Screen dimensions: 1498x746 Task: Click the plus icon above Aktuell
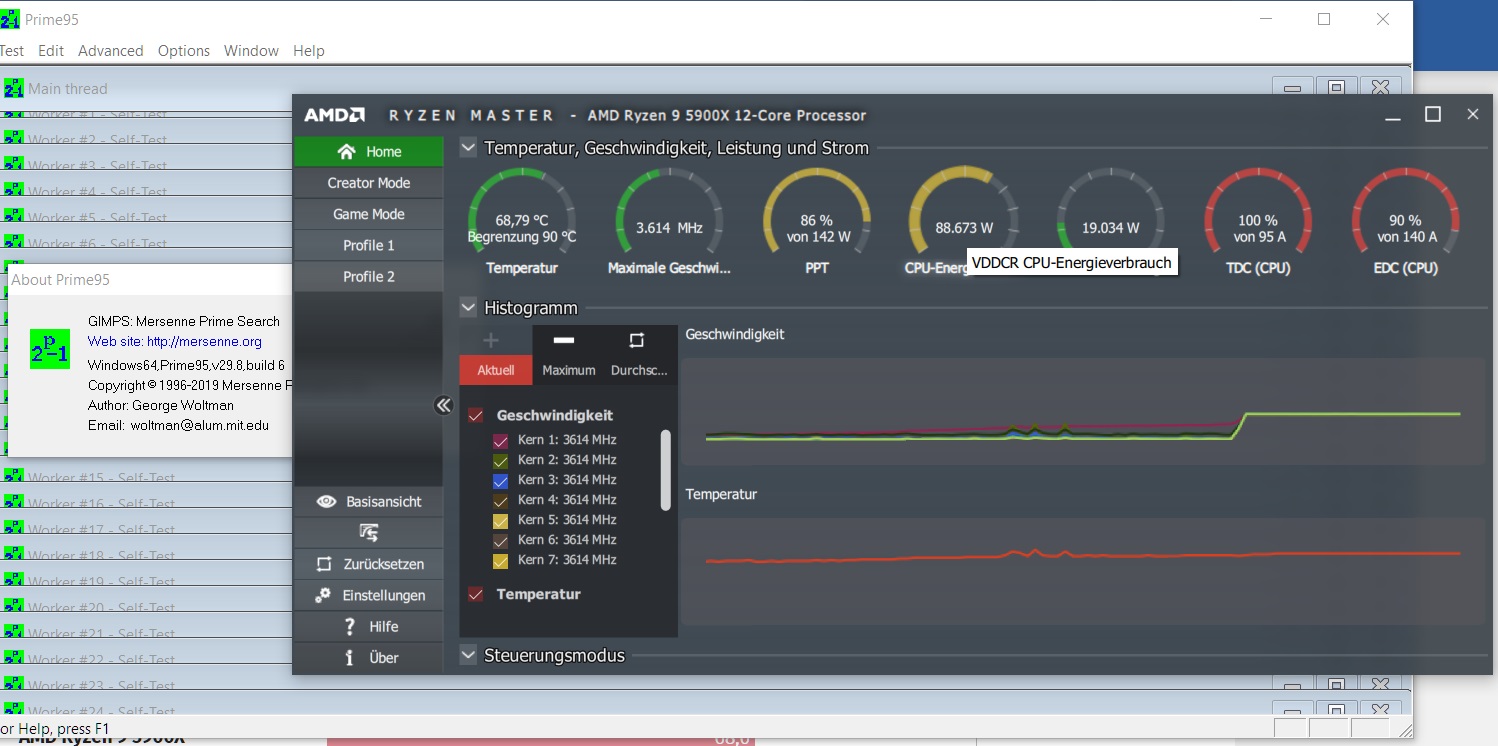point(490,340)
